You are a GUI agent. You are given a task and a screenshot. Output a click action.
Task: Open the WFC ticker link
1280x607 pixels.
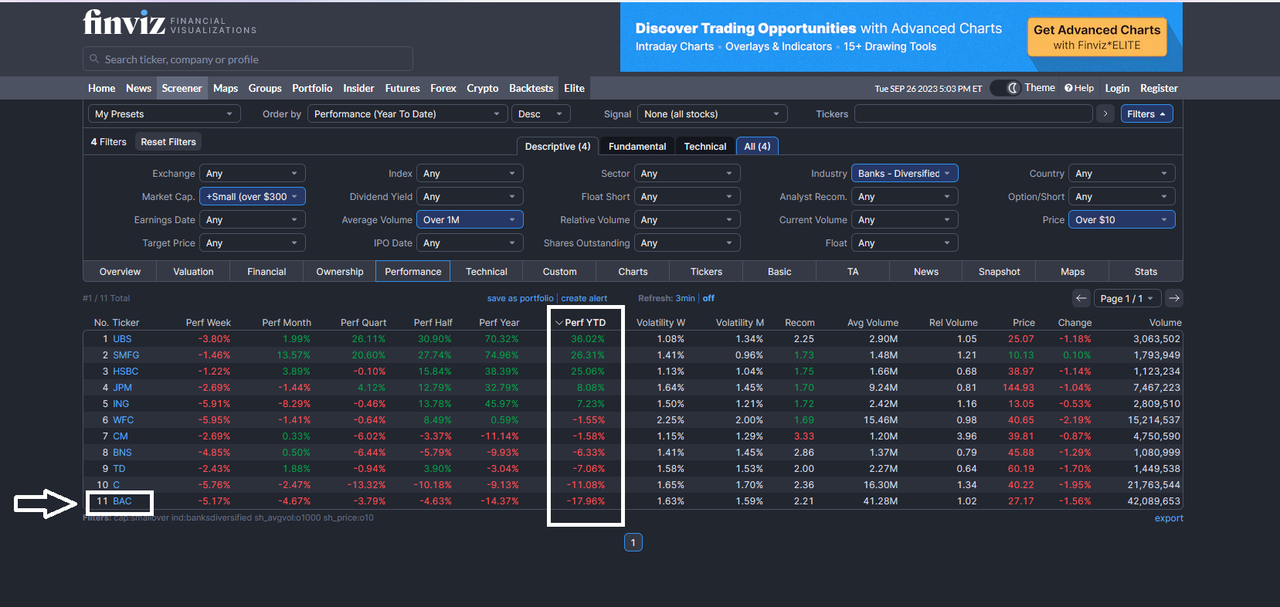(x=123, y=420)
